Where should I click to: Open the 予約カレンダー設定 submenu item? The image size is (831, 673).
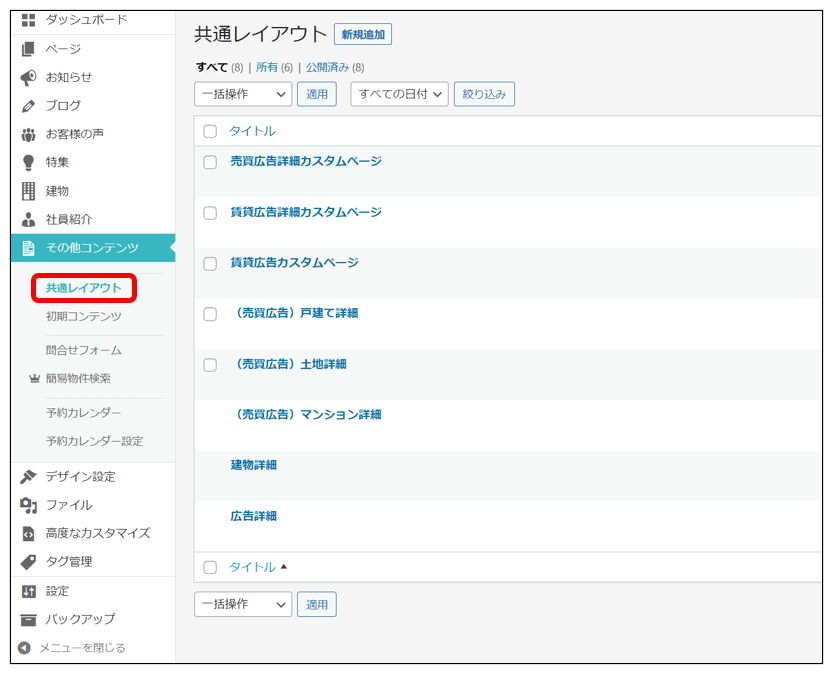click(x=94, y=441)
